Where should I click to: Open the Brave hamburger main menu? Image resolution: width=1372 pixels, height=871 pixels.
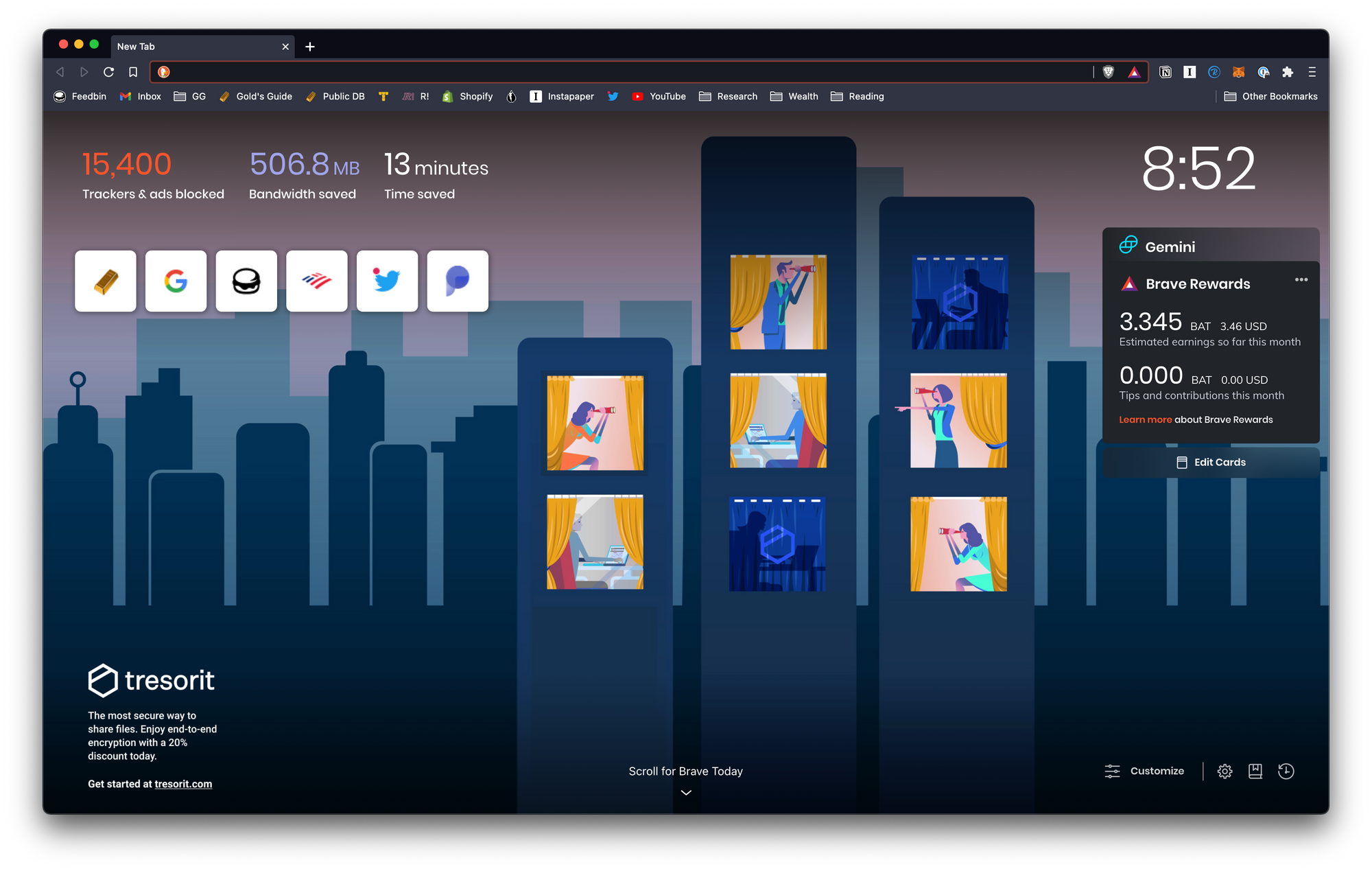pos(1312,72)
